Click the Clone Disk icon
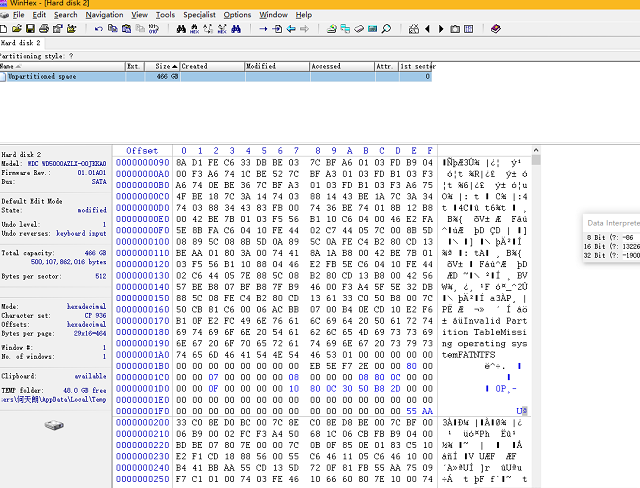640x488 pixels. 345,29
